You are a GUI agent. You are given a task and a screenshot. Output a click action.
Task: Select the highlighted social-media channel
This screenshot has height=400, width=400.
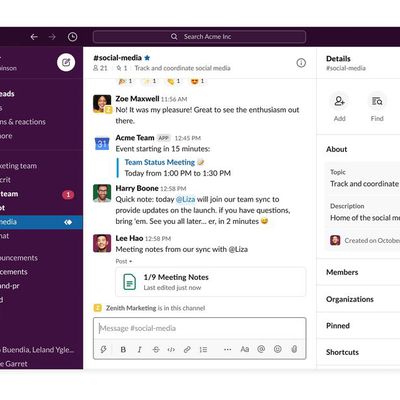[41, 222]
